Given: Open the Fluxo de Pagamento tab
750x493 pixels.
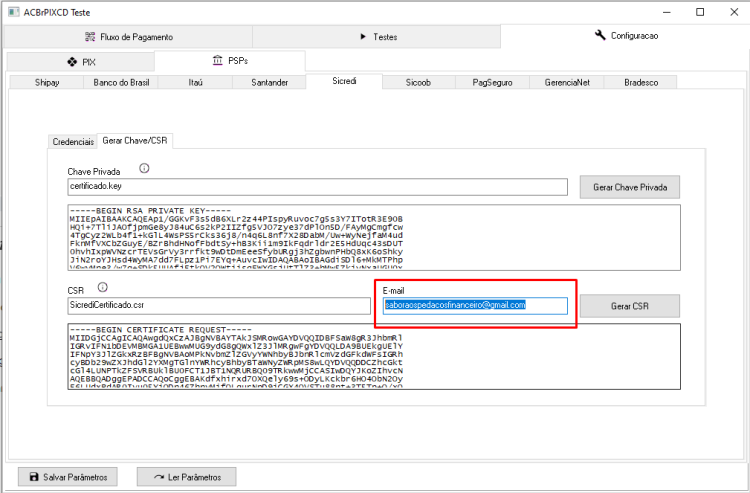Looking at the screenshot, I should (x=128, y=37).
